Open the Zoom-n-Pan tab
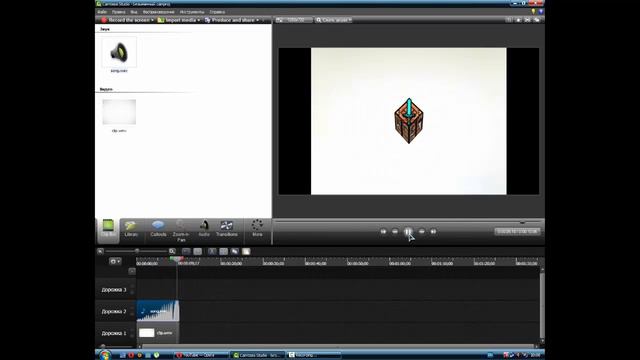The height and width of the screenshot is (360, 640). coord(181,231)
